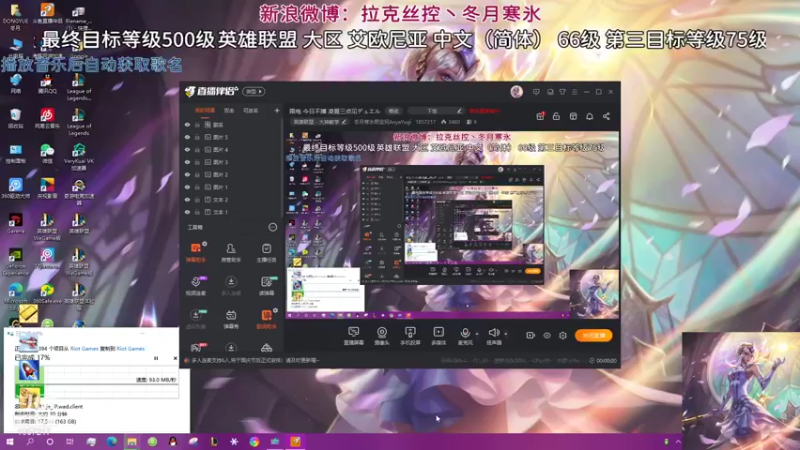Viewport: 800px width, 450px height.
Task: Hide the 图片 4 layer
Action: coord(187,149)
